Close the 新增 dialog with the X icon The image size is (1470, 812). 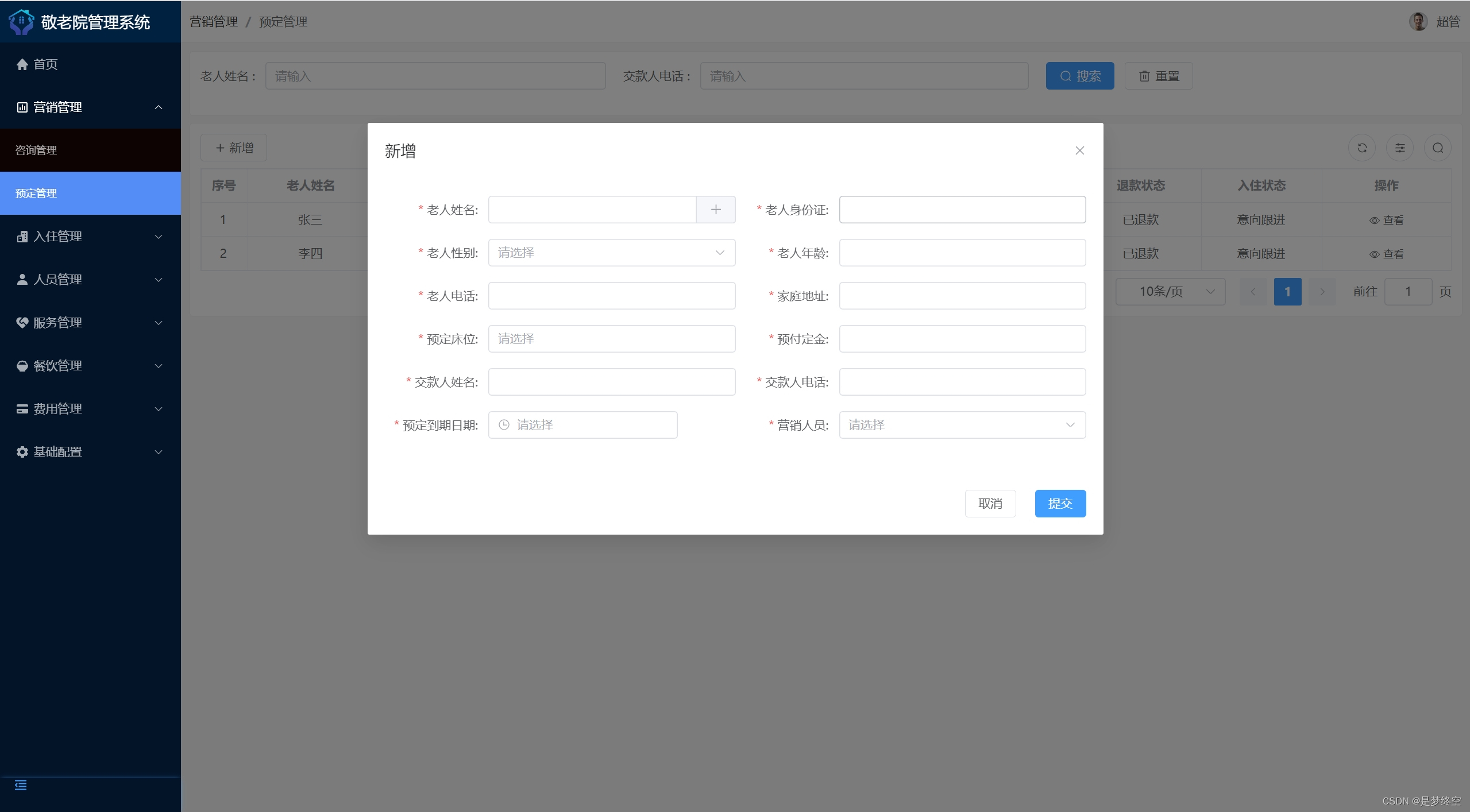[1079, 150]
